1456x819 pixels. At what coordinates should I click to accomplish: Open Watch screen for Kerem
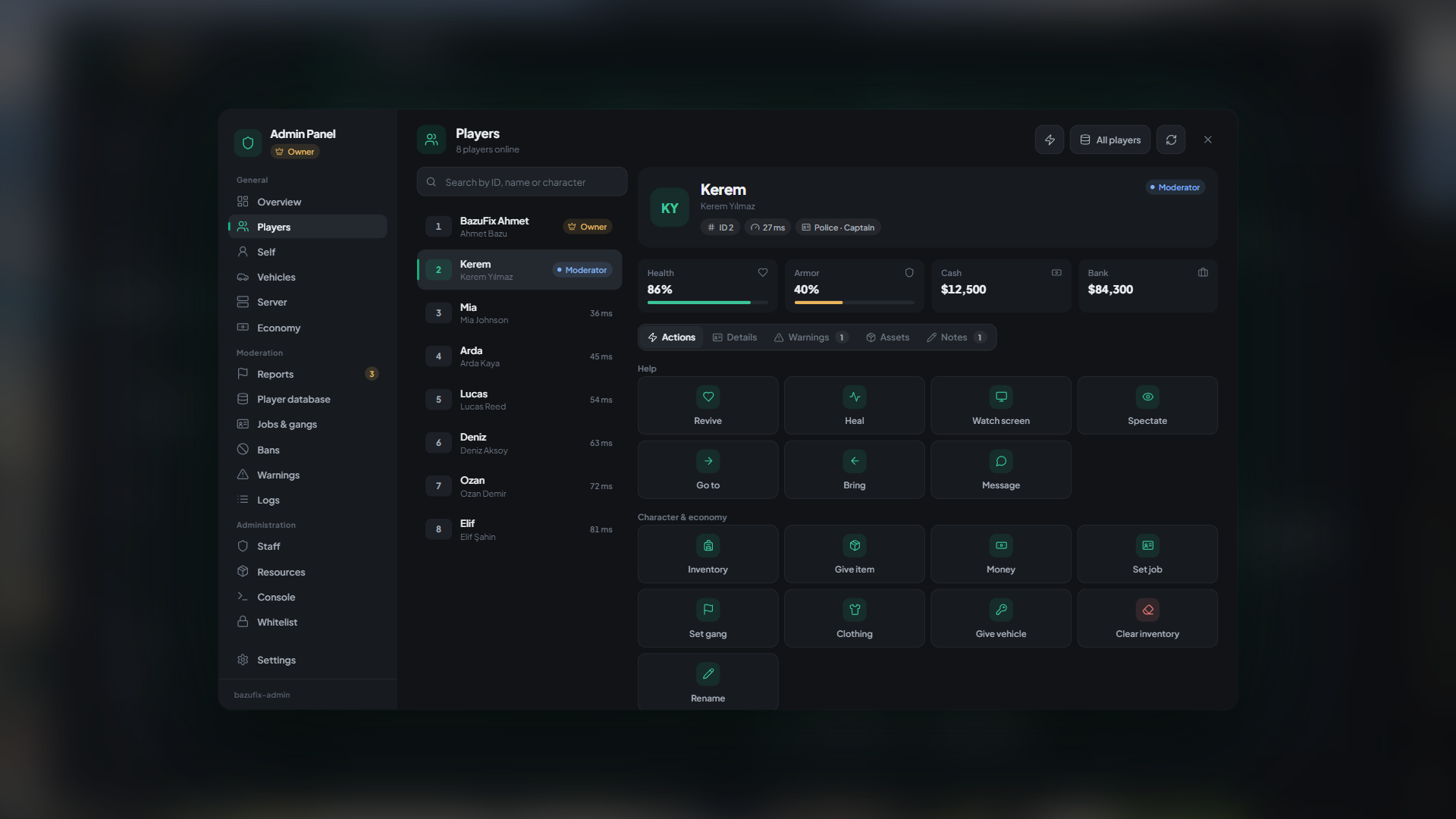(1000, 406)
